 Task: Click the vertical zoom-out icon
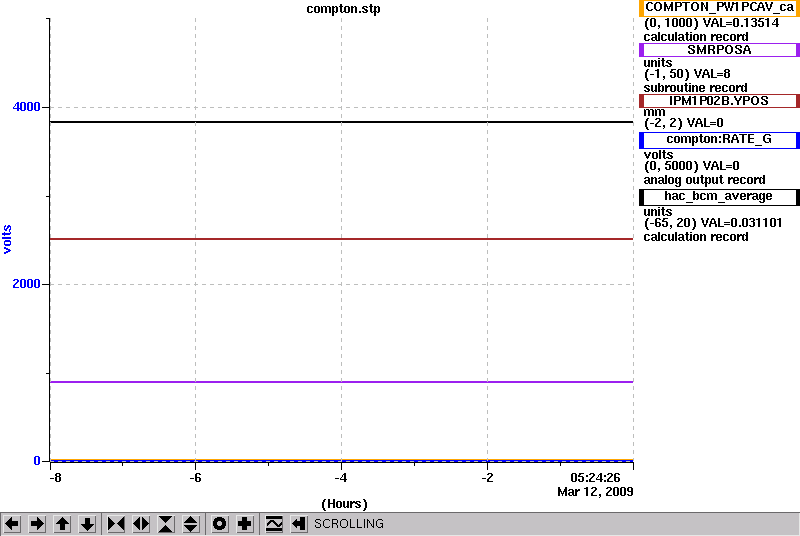(191, 524)
